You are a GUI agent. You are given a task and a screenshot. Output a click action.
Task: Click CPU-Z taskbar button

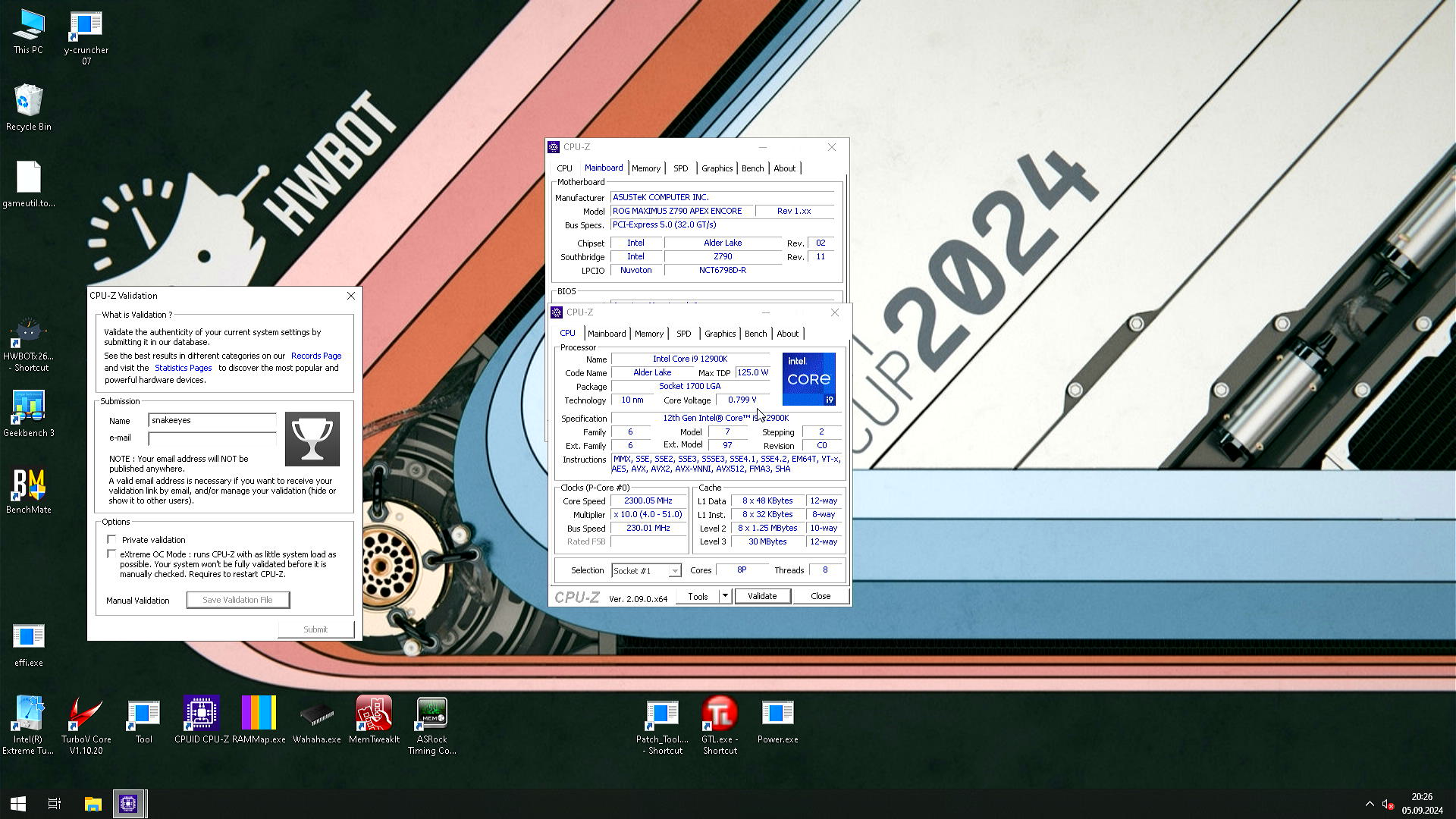pos(129,804)
